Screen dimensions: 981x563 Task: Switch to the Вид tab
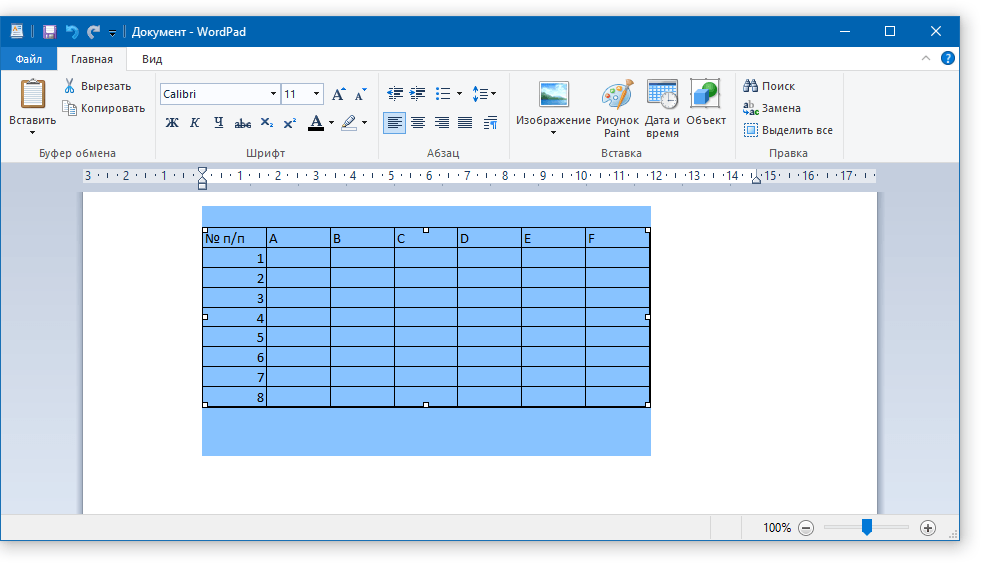[152, 59]
